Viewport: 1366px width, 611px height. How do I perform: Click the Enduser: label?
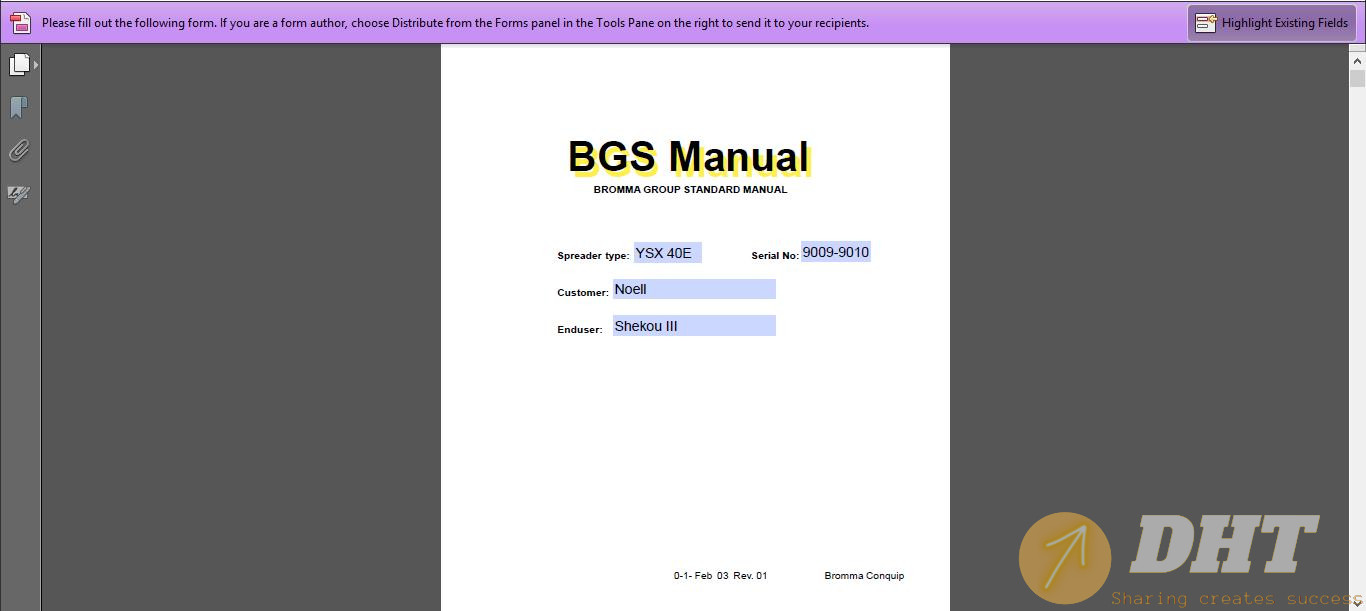coord(580,330)
